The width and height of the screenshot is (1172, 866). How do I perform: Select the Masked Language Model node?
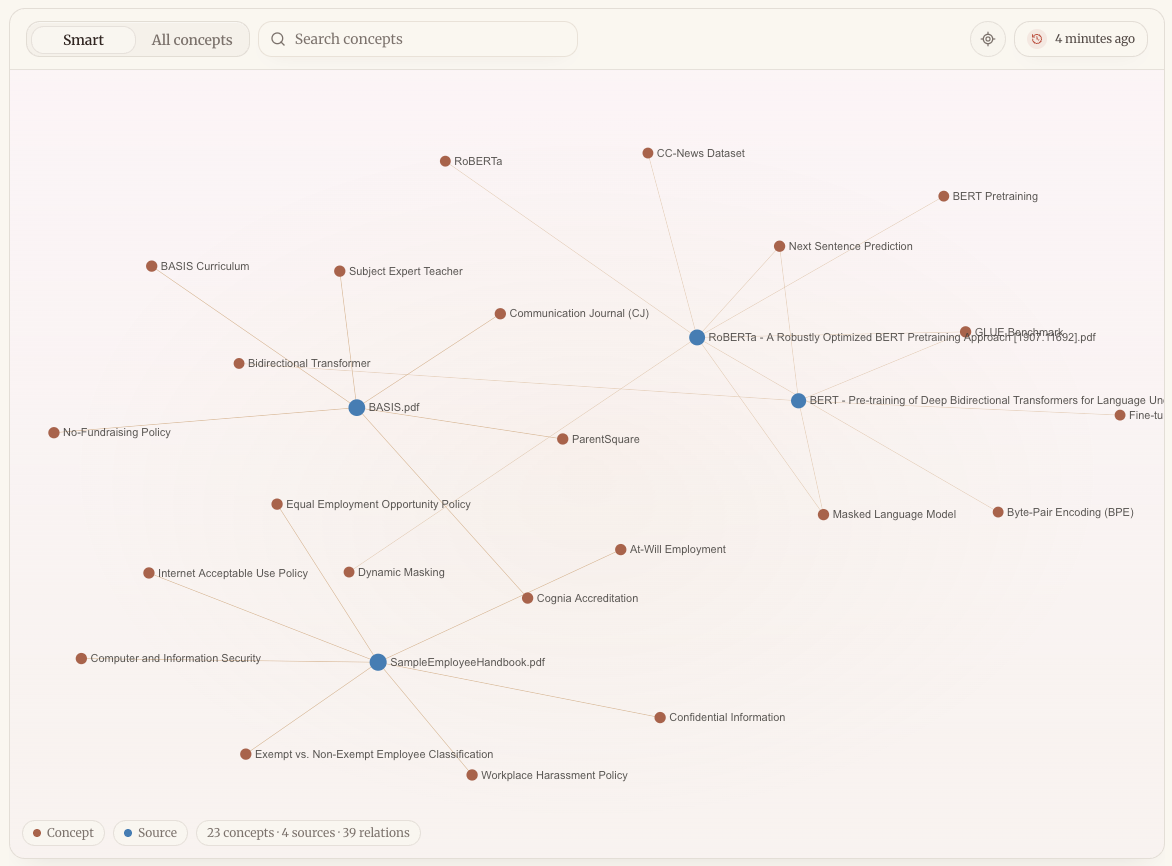823,515
